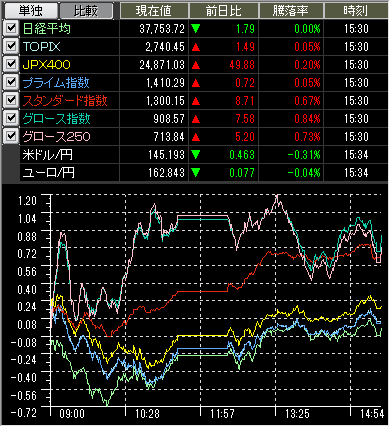Click the TOPIX up arrow indicator
The image size is (390, 427).
pos(196,47)
